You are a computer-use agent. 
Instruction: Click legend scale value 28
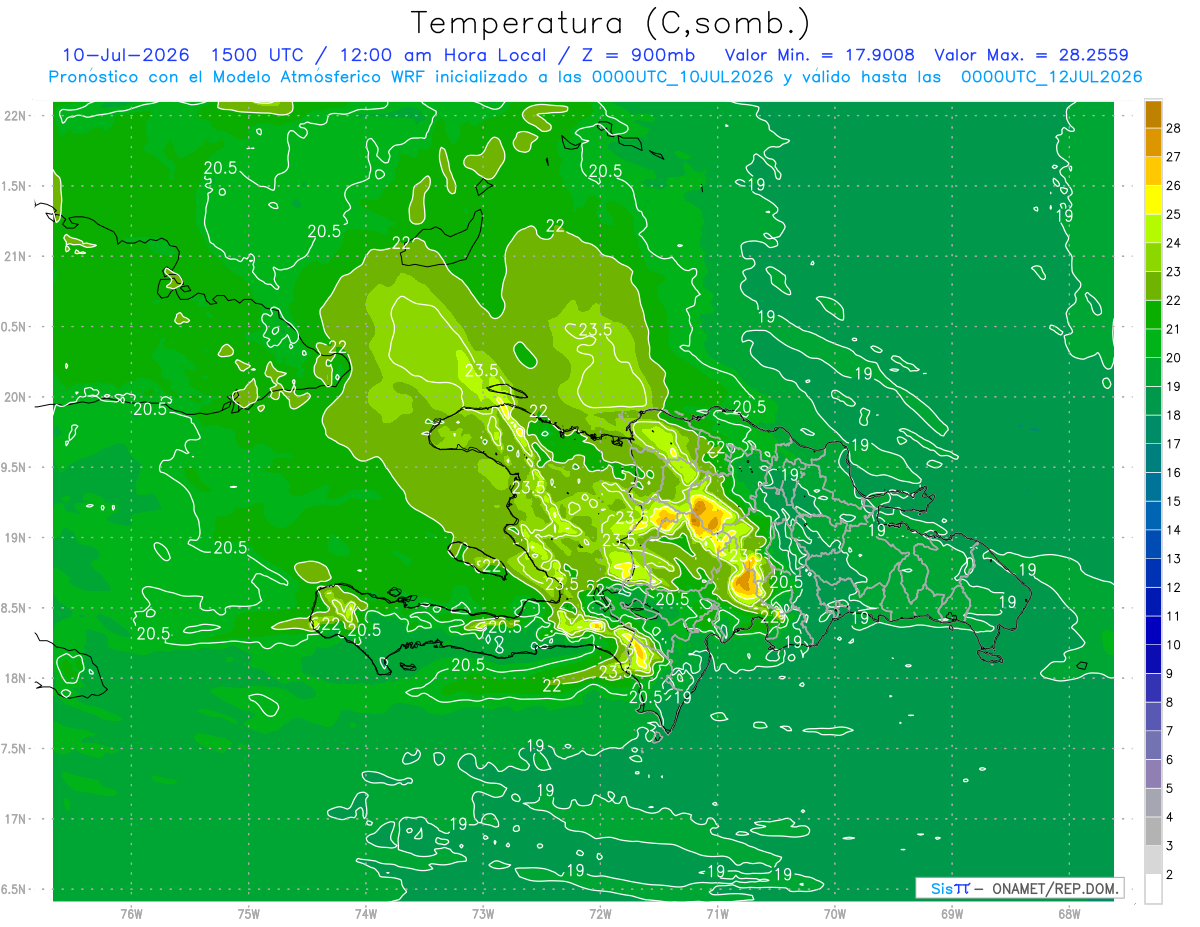pyautogui.click(x=1173, y=128)
